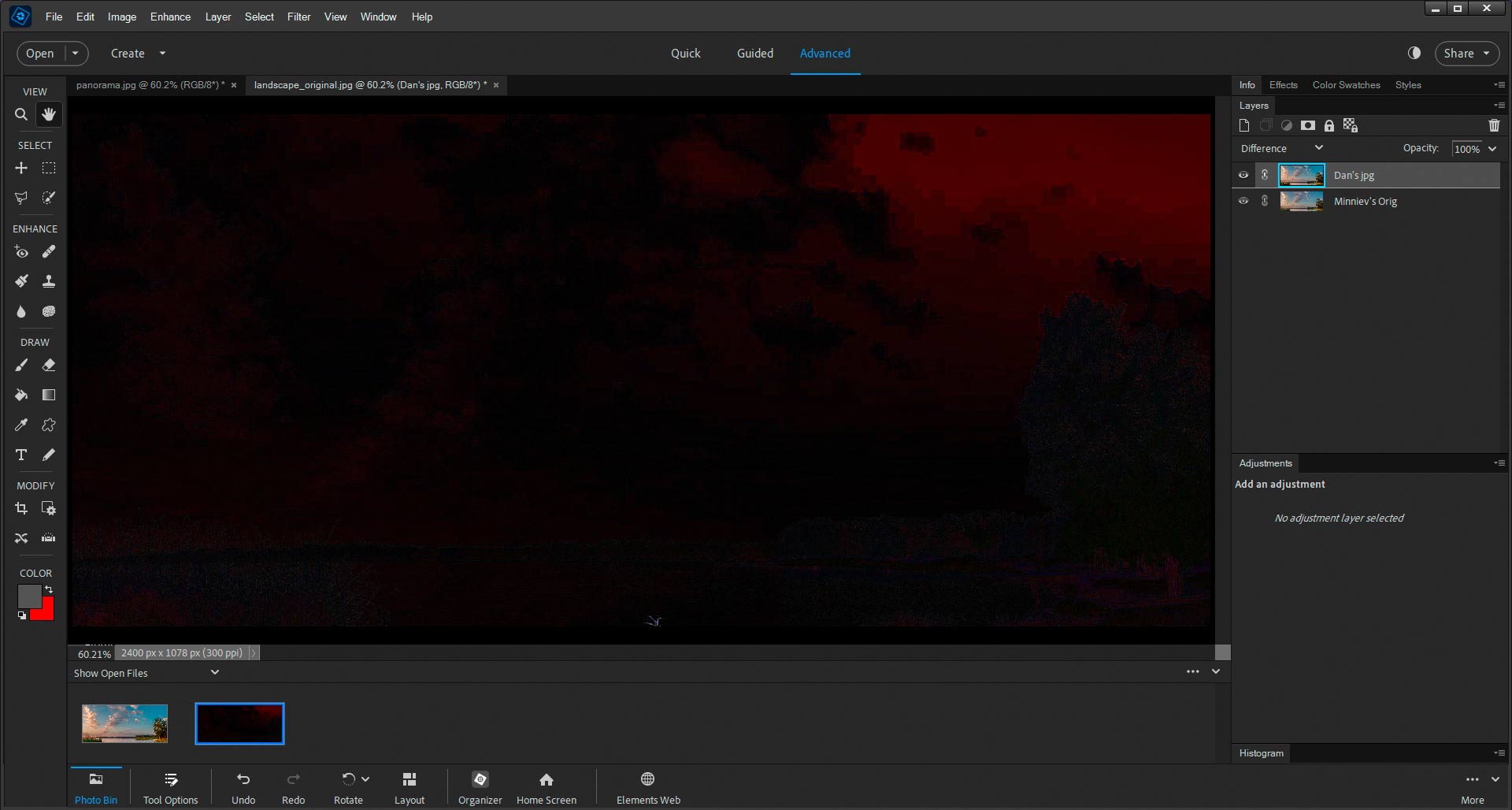Select the Zoom tool
This screenshot has width=1512, height=810.
21,115
